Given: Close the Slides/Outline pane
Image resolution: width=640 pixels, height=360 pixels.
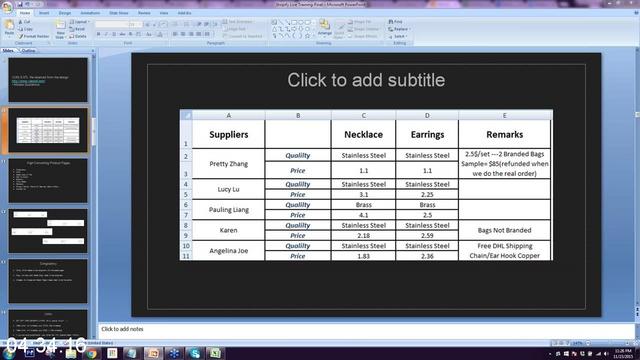Looking at the screenshot, I should [93, 51].
